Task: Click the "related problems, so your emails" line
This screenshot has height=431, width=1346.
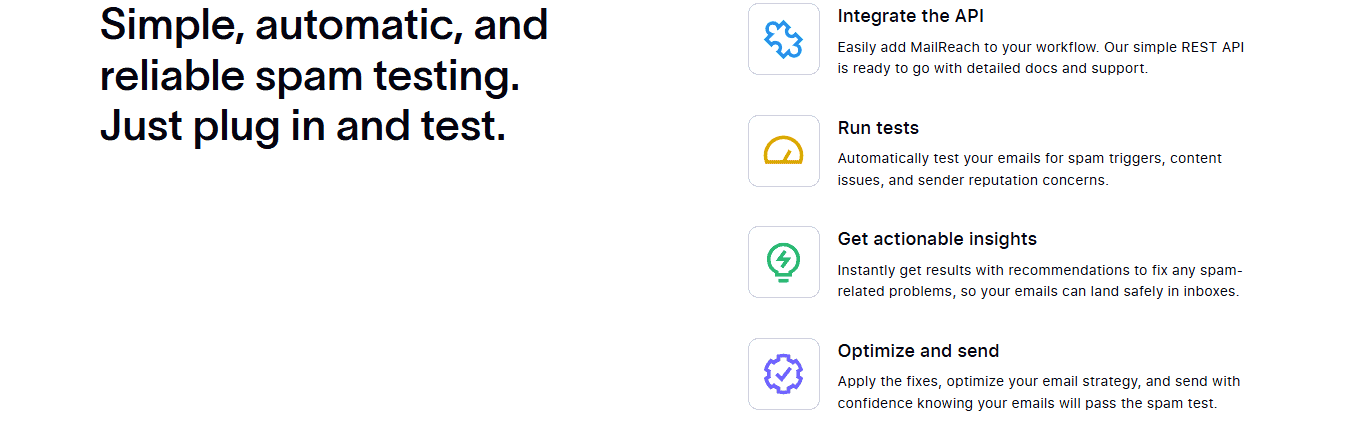Action: [1039, 292]
